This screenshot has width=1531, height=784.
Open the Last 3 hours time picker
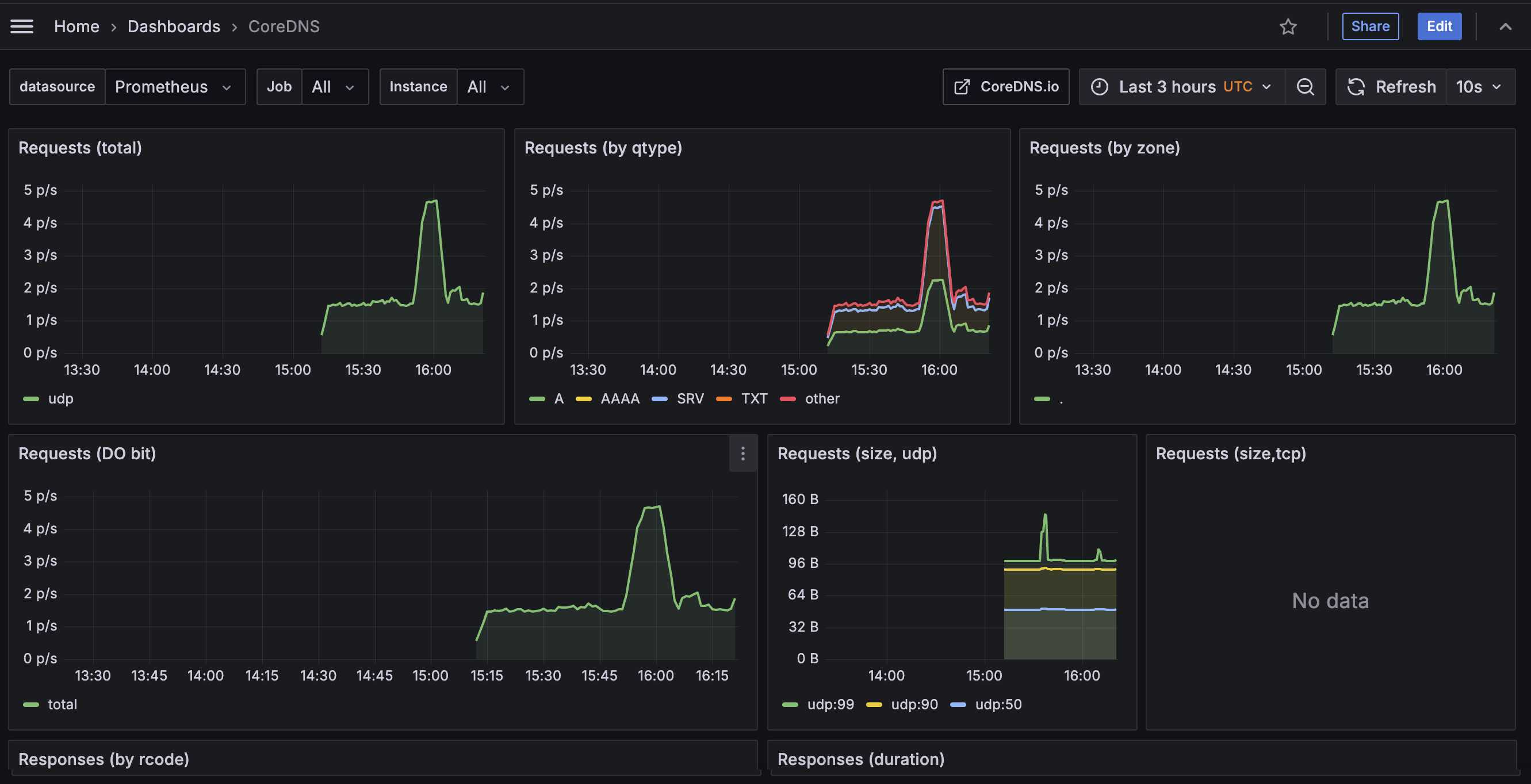tap(1181, 87)
